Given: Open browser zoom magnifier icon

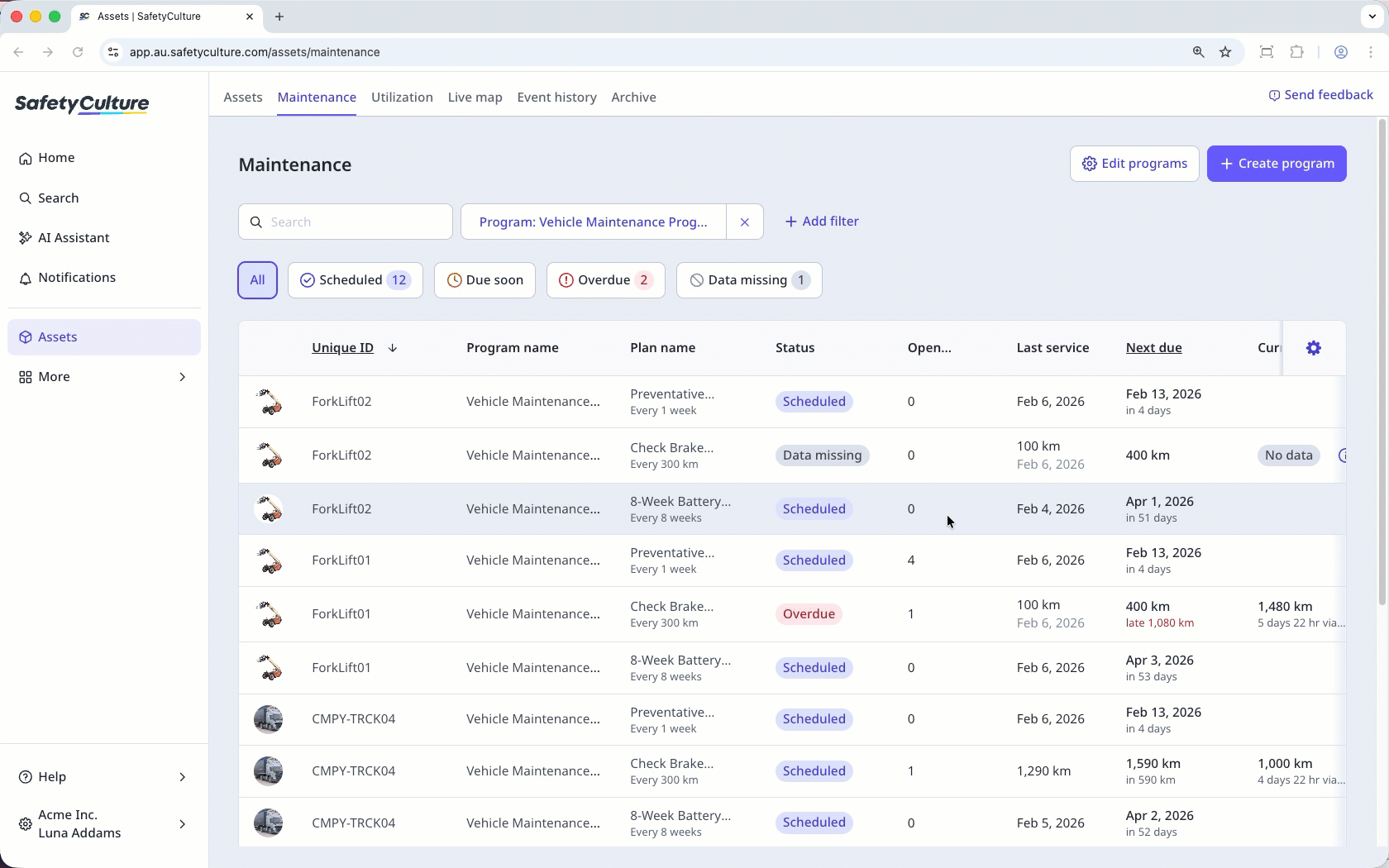Looking at the screenshot, I should pos(1198,52).
